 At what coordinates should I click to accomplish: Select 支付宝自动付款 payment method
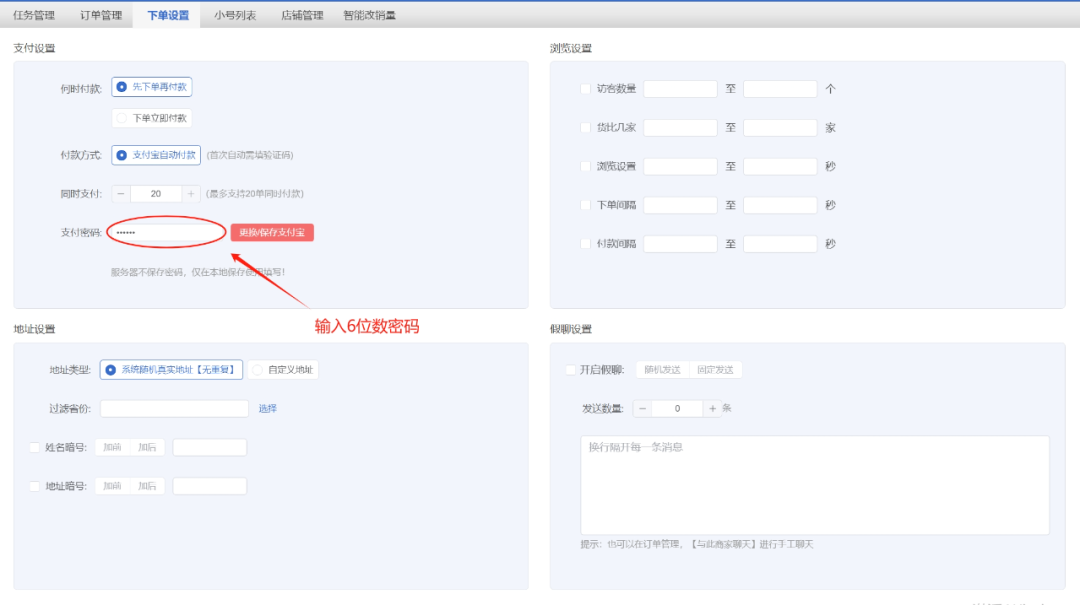point(156,155)
